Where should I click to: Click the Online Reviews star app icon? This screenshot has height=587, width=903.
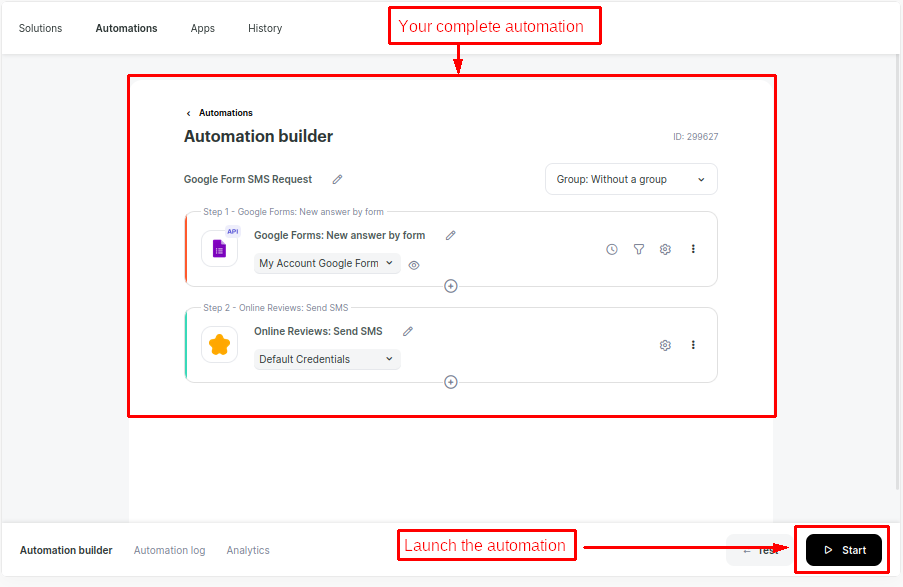point(219,345)
